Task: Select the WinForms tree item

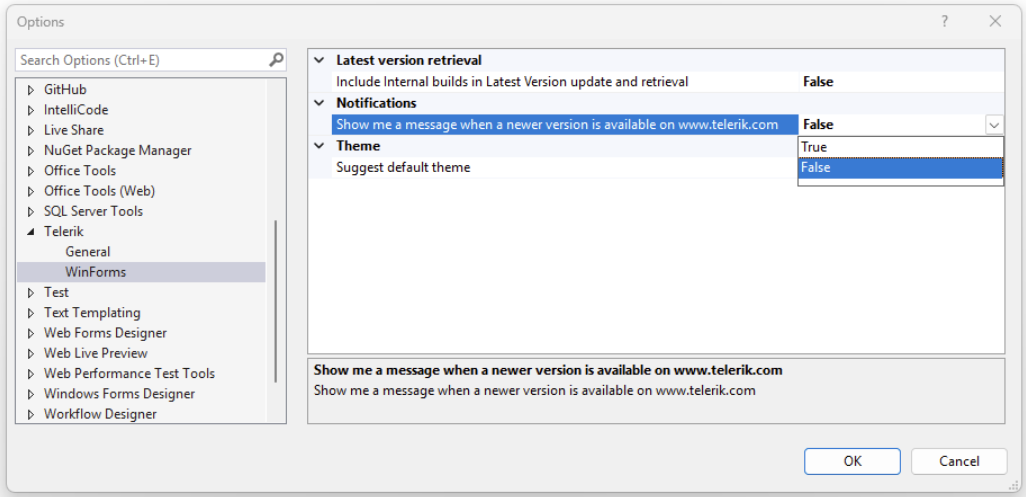Action: point(95,272)
